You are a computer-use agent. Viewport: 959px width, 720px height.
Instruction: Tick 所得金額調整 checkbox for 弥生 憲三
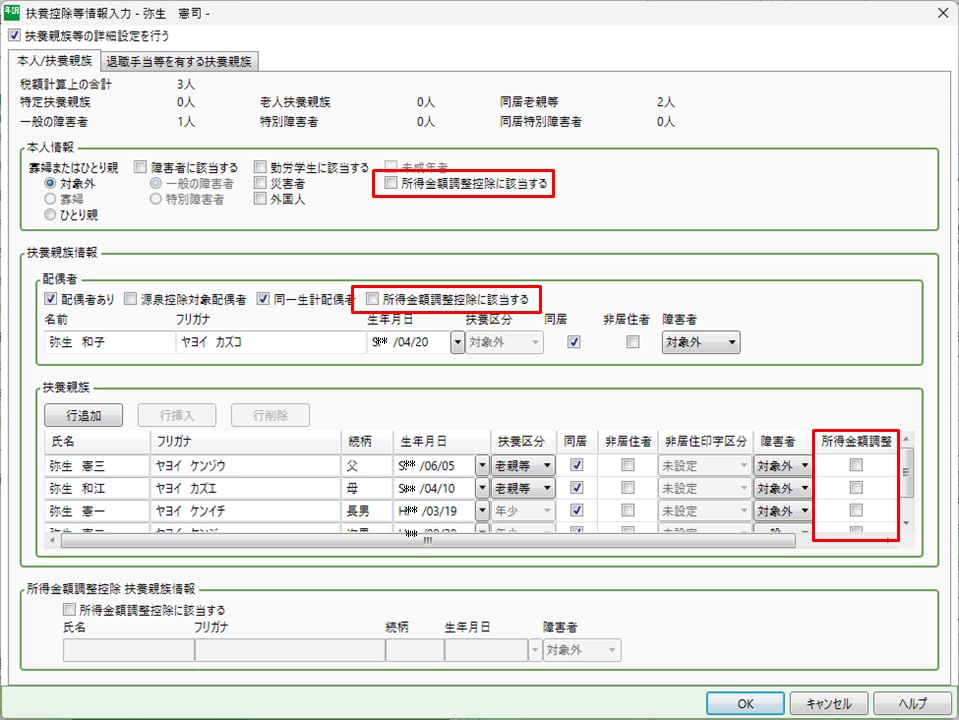pyautogui.click(x=856, y=465)
